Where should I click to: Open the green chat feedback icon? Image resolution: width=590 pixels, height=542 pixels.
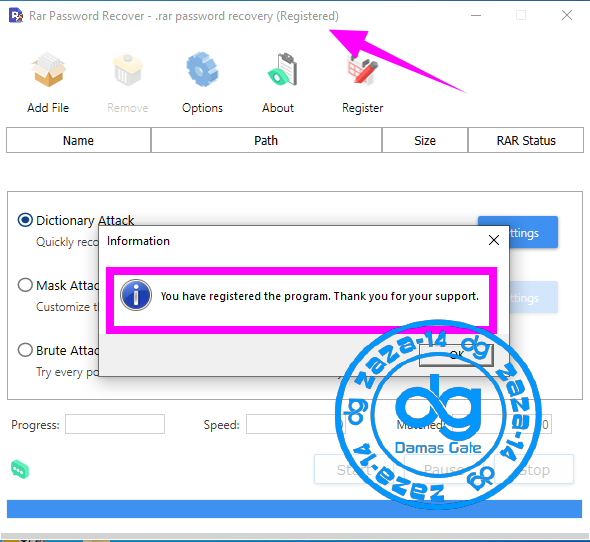click(x=20, y=469)
